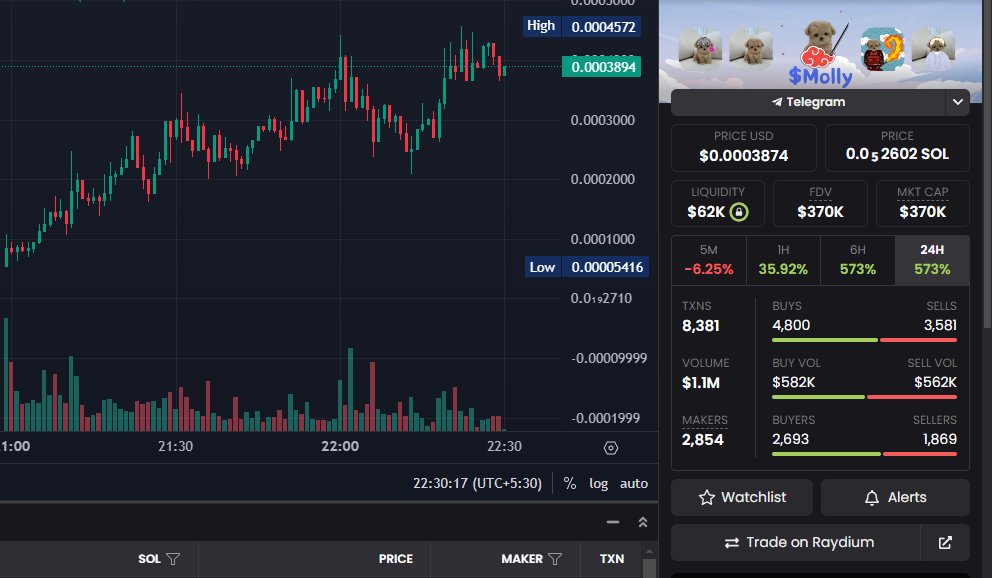
Task: Click the High 0.0004572 price label
Action: 582,27
